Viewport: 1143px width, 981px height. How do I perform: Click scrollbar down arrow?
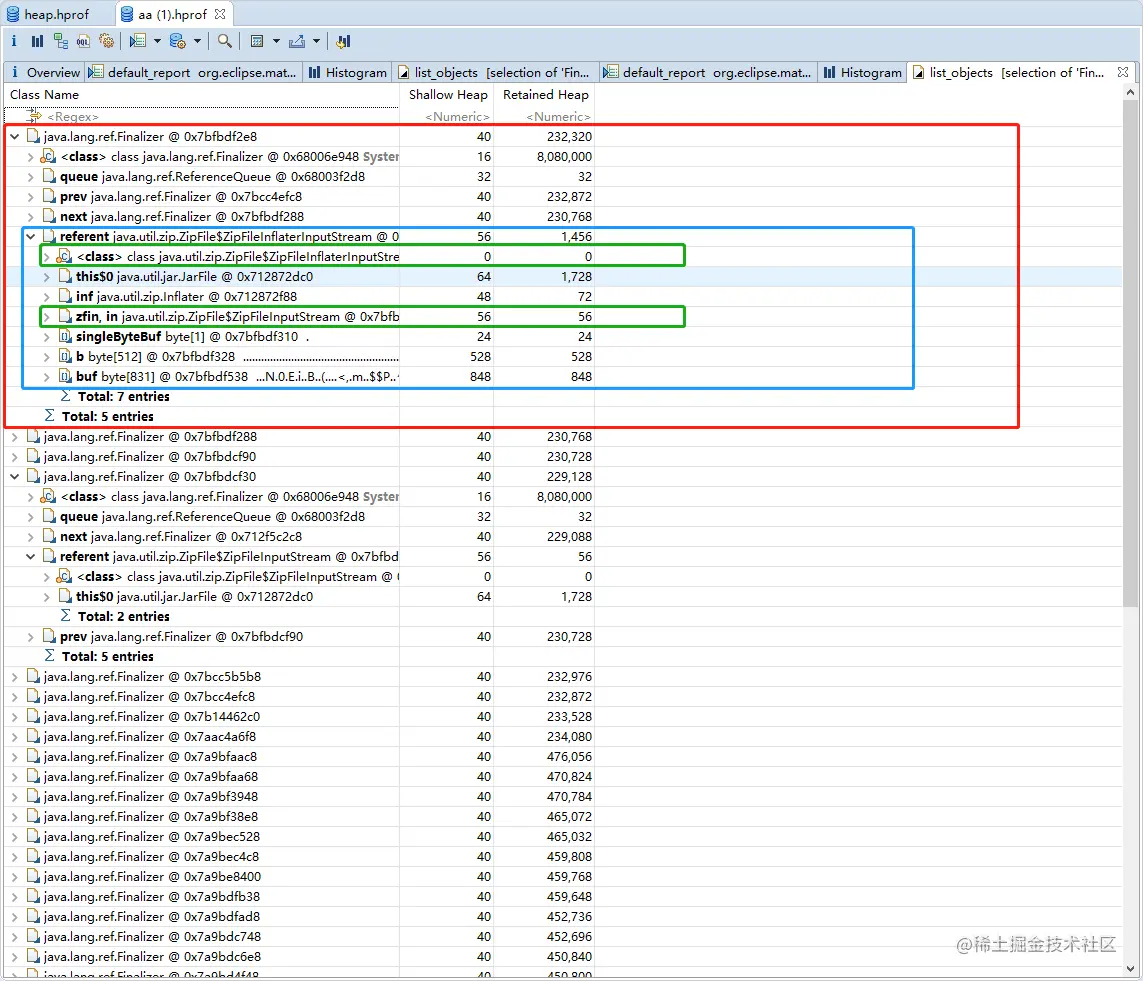(1131, 969)
